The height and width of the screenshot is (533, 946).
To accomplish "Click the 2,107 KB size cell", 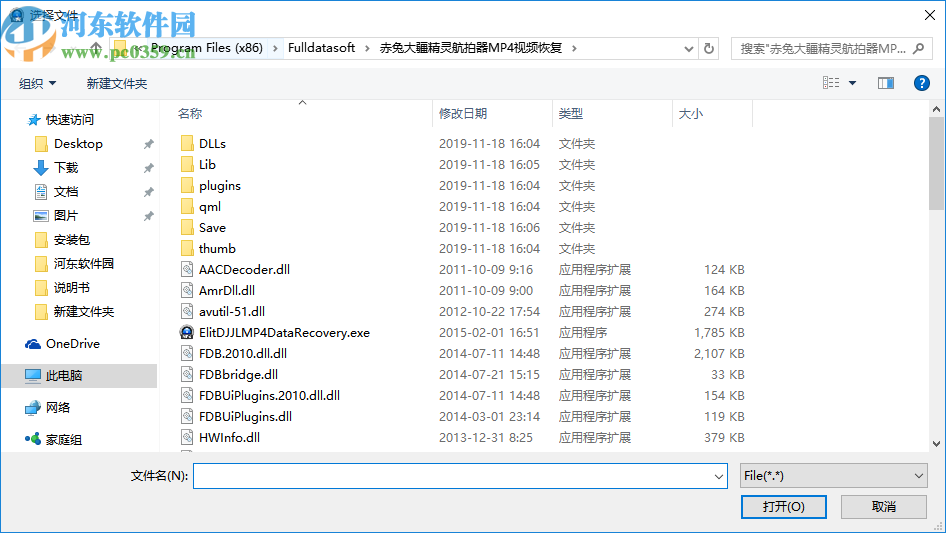I will (x=719, y=354).
